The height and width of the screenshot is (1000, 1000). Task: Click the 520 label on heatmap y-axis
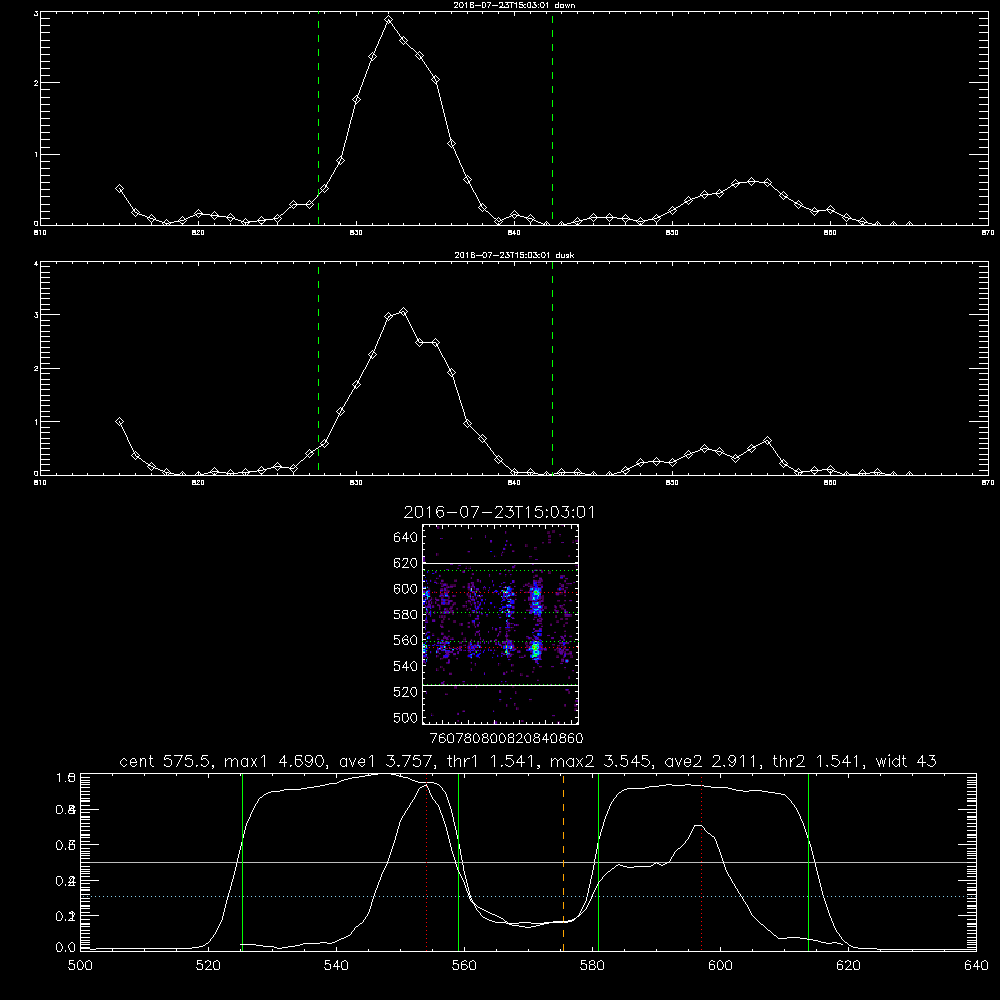pyautogui.click(x=405, y=692)
